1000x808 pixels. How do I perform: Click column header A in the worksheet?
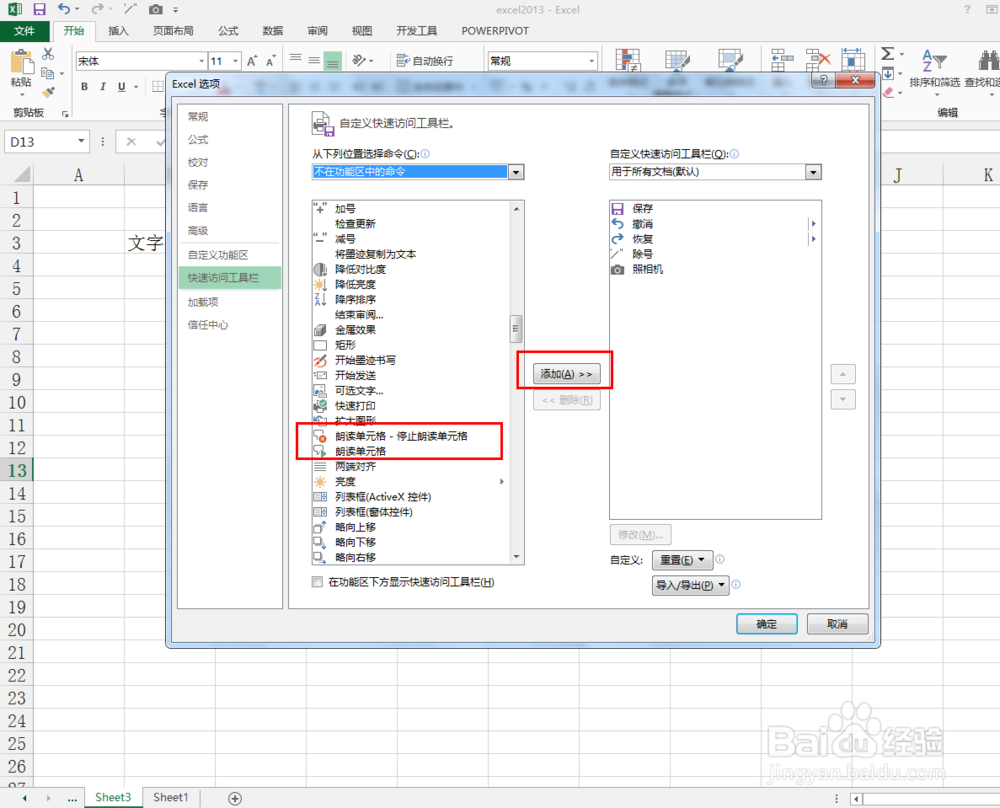tap(78, 175)
